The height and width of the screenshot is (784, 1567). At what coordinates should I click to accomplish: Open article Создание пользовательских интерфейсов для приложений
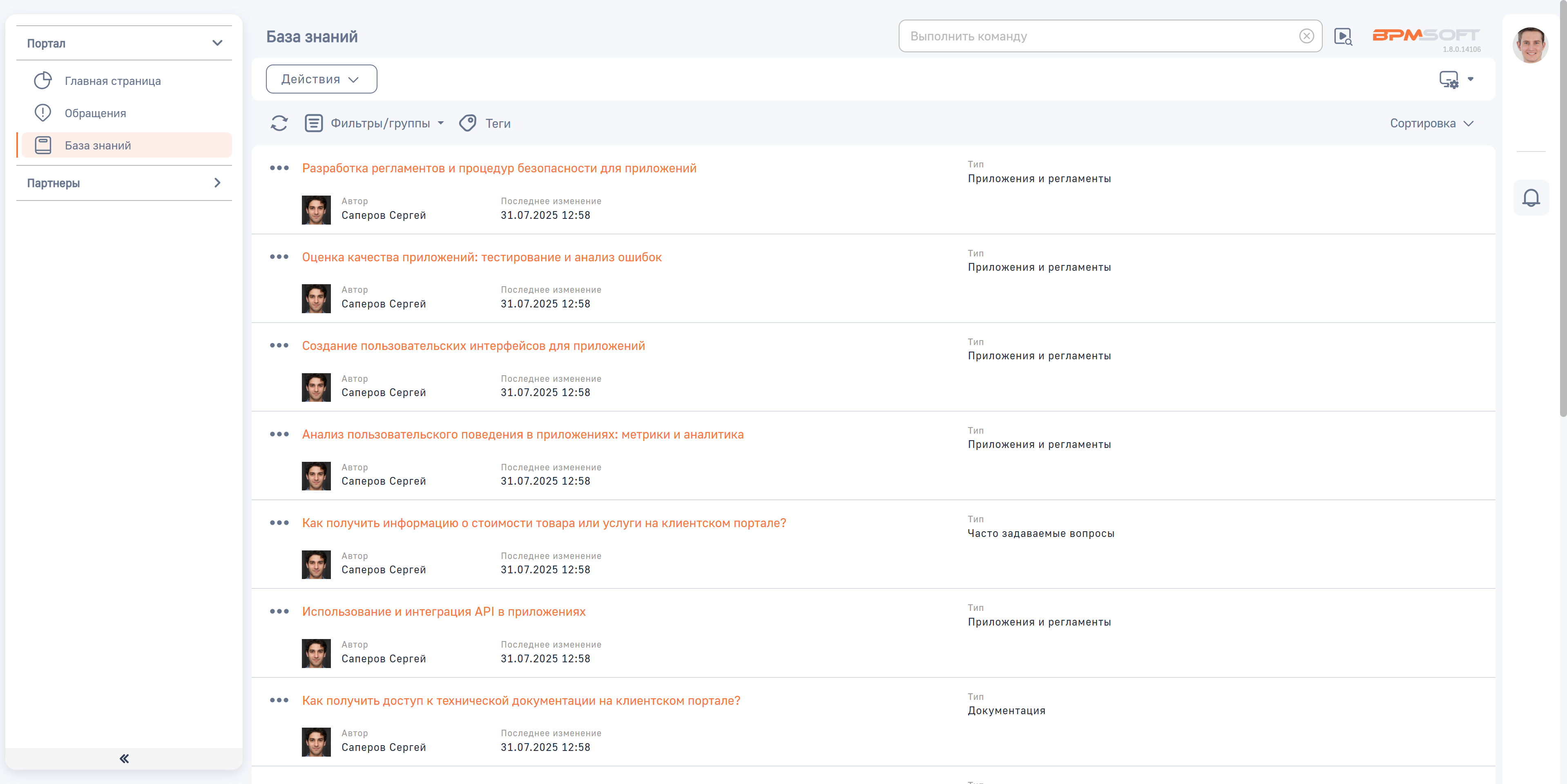pyautogui.click(x=473, y=346)
